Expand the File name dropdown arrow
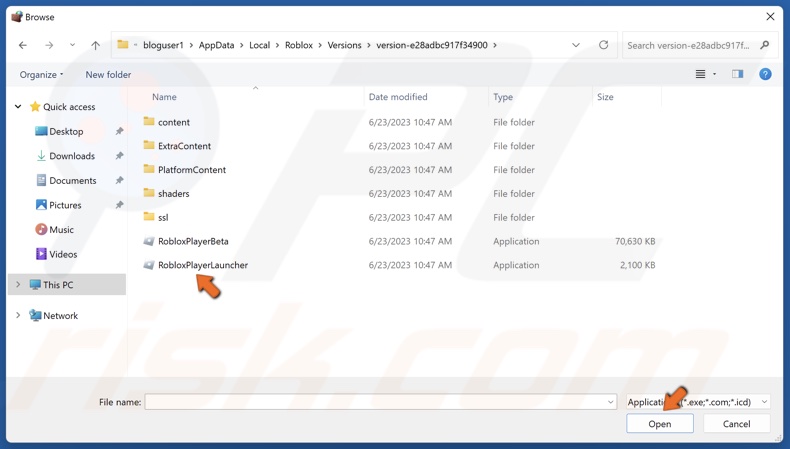 (611, 402)
